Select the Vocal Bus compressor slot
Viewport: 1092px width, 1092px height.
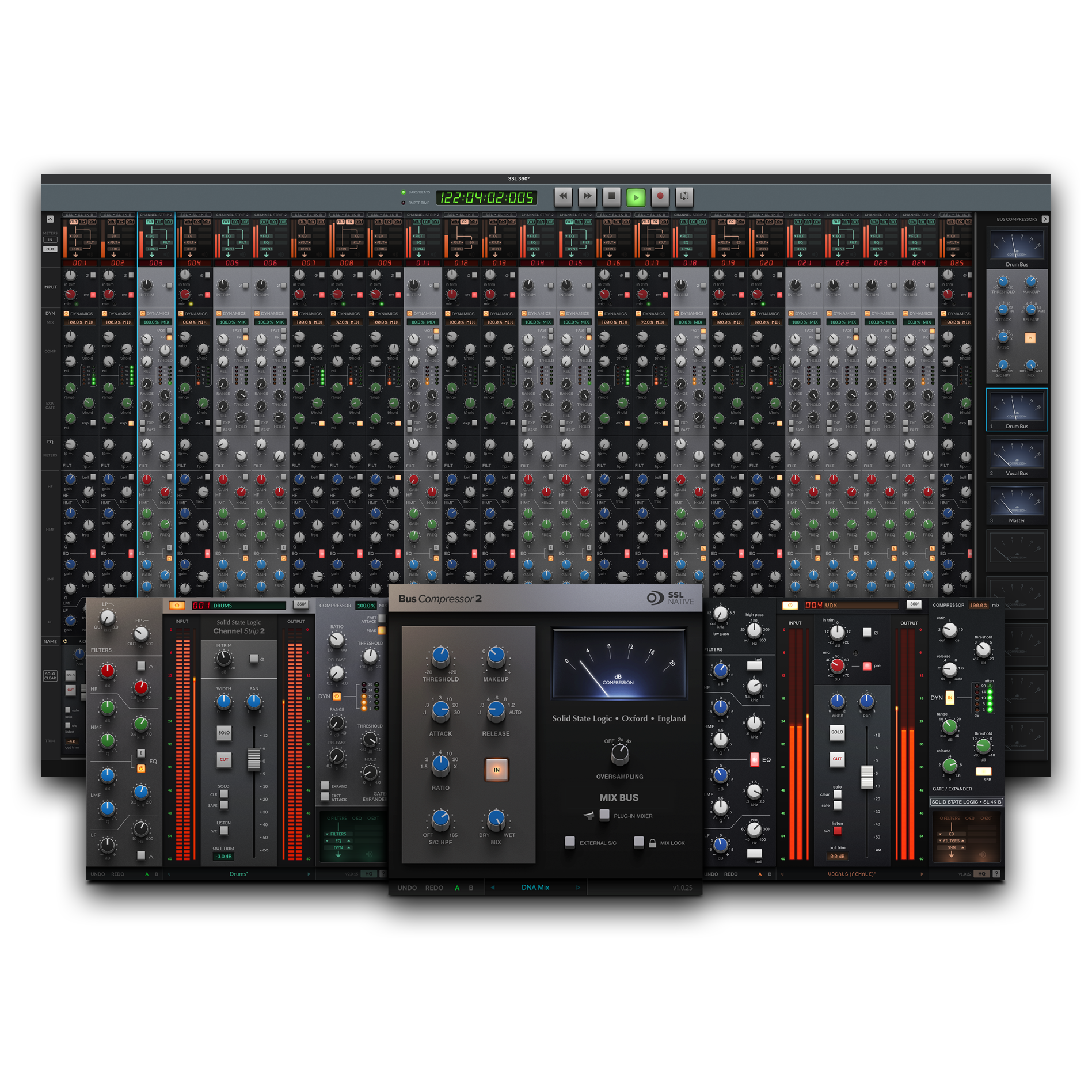click(x=1017, y=457)
